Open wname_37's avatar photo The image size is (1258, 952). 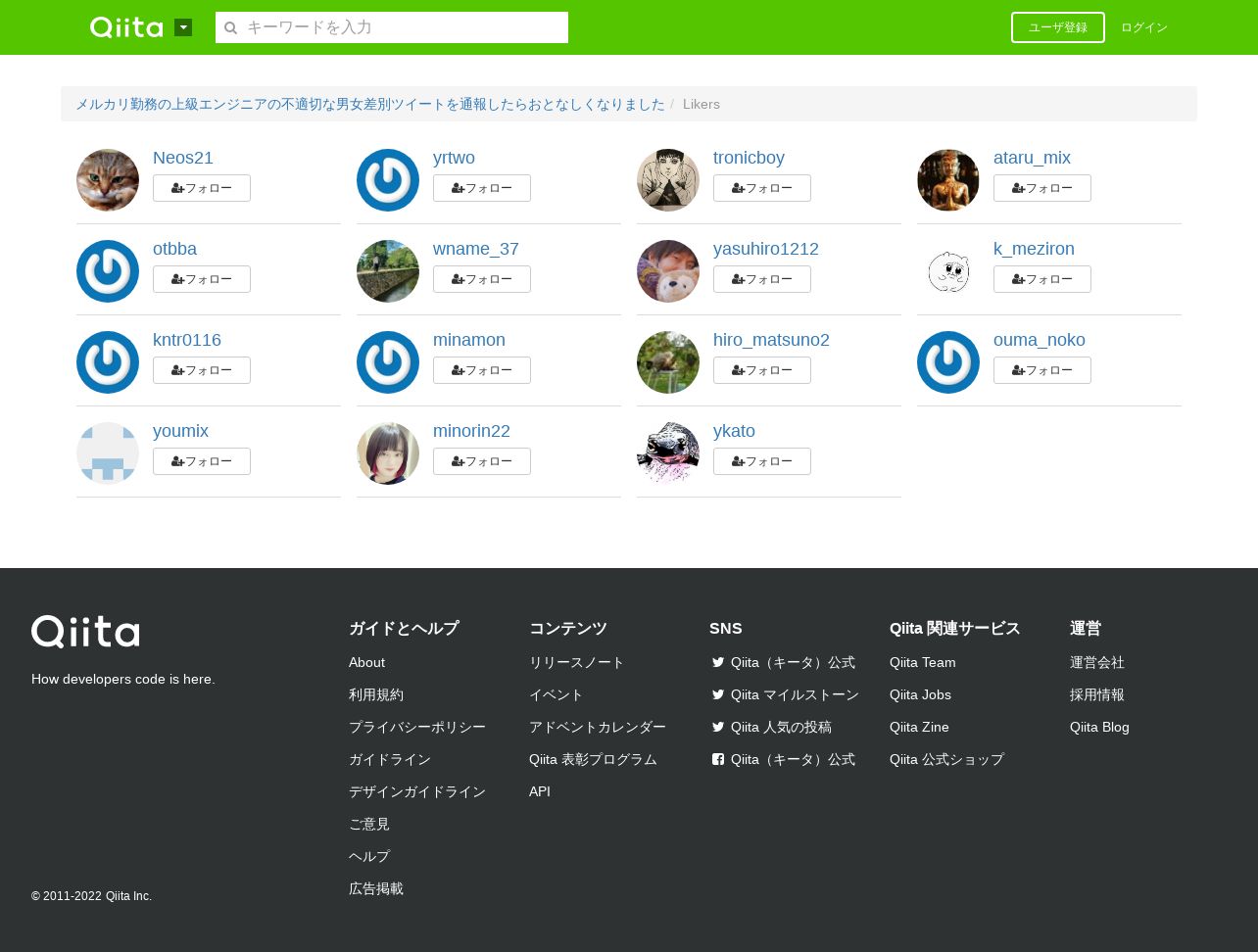point(388,271)
